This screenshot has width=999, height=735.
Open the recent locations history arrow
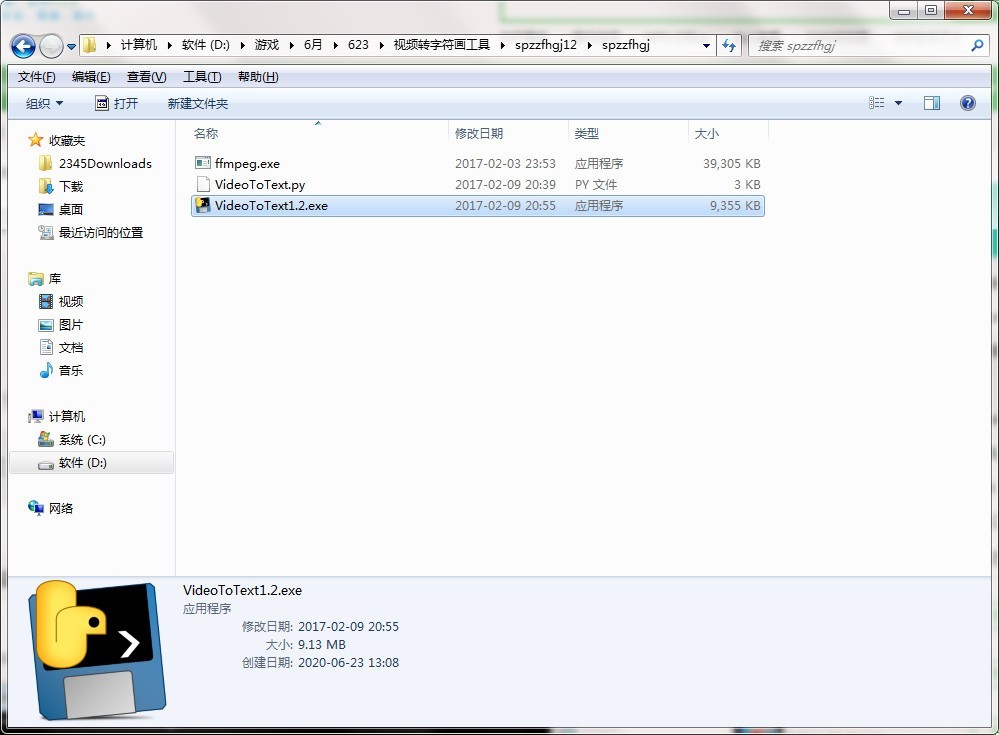click(71, 46)
